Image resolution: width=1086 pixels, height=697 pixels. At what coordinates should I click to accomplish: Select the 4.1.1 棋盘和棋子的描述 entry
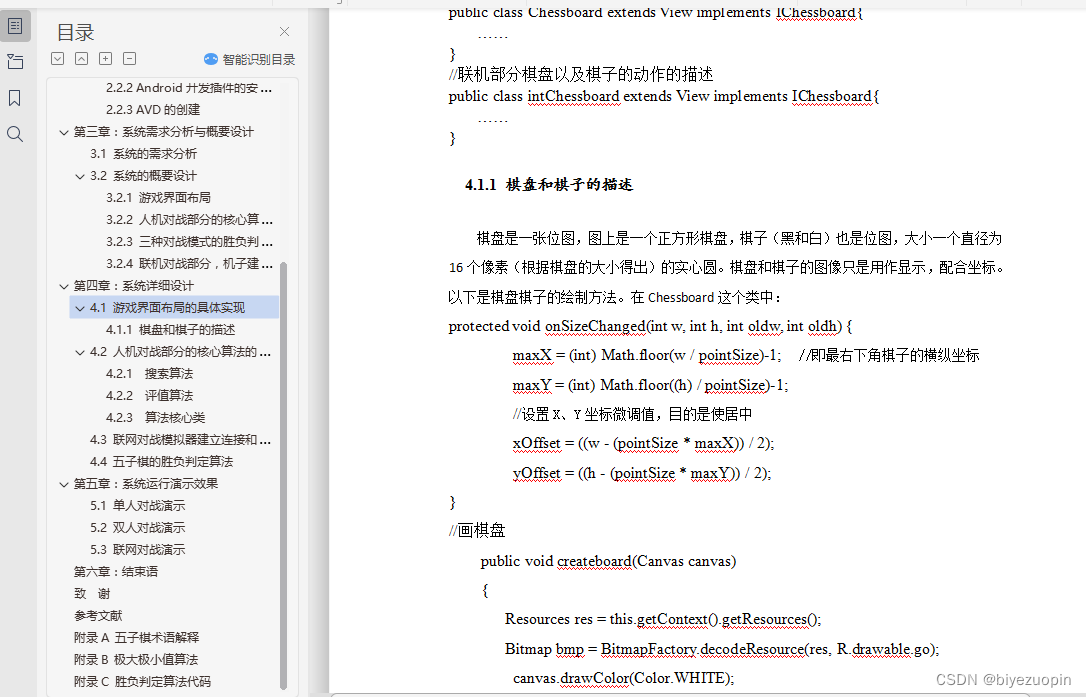tap(161, 329)
